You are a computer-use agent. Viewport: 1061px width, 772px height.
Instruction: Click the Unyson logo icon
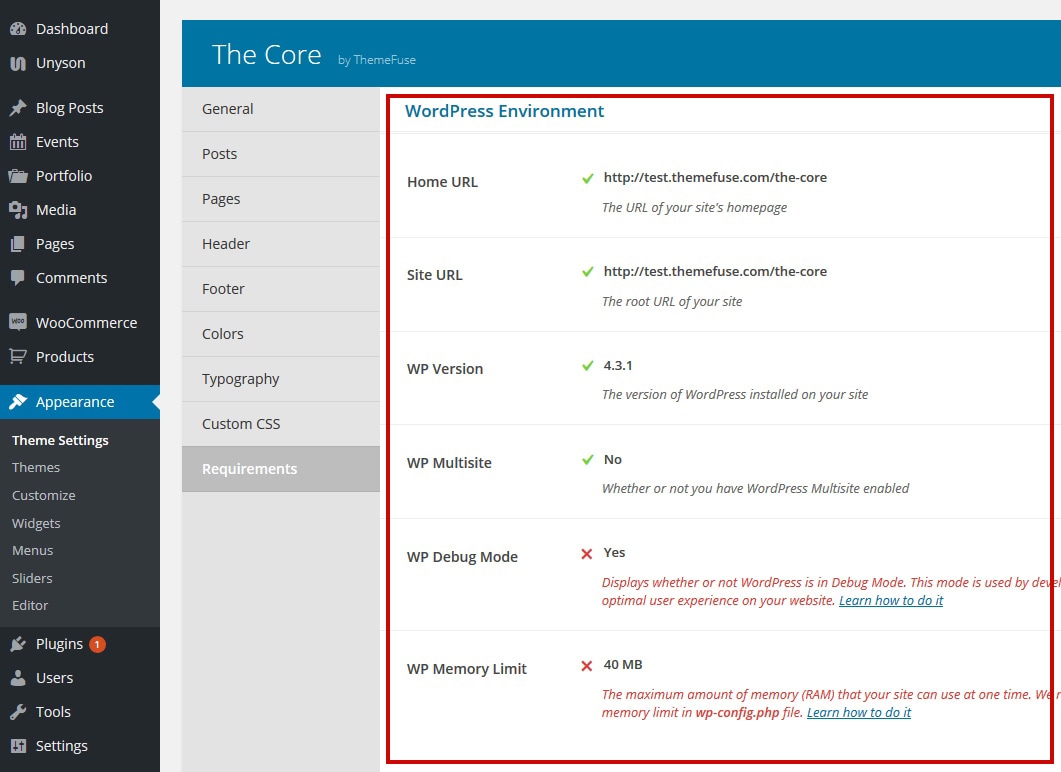pyautogui.click(x=18, y=64)
